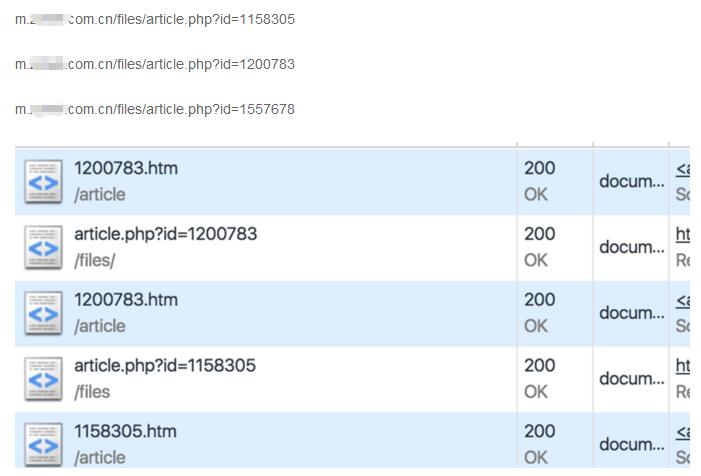Image resolution: width=701 pixels, height=476 pixels.
Task: Click the document icon beside article.php?id=1200783
Action: [43, 247]
